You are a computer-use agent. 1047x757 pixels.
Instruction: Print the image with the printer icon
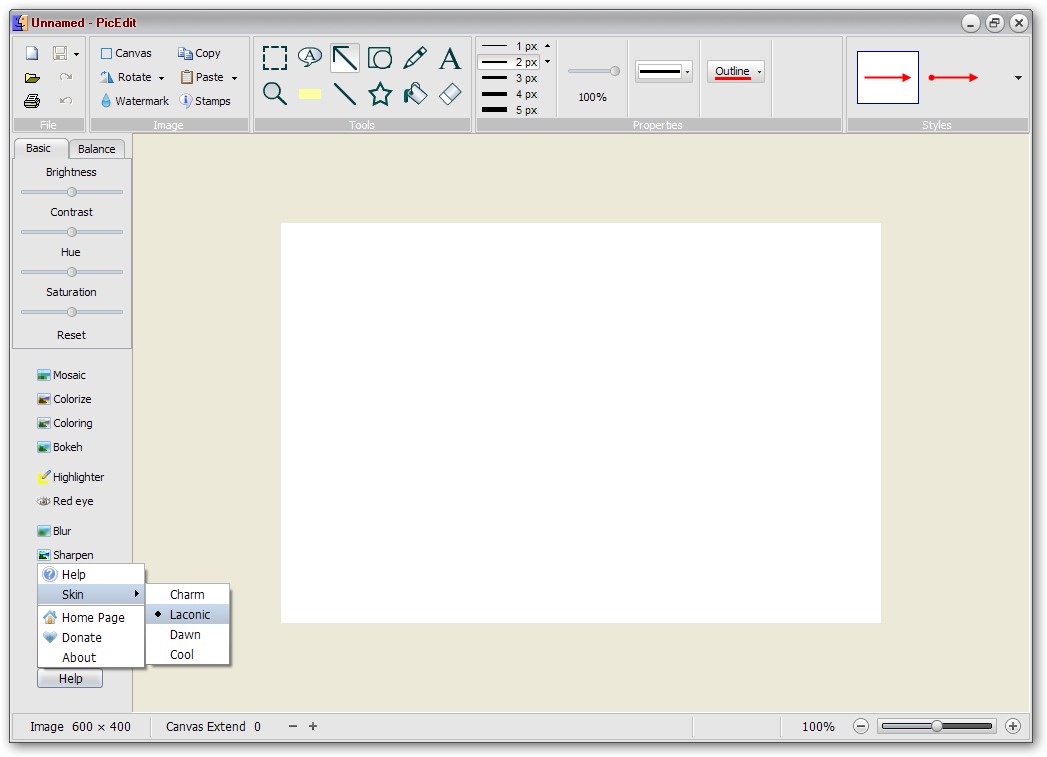click(32, 101)
